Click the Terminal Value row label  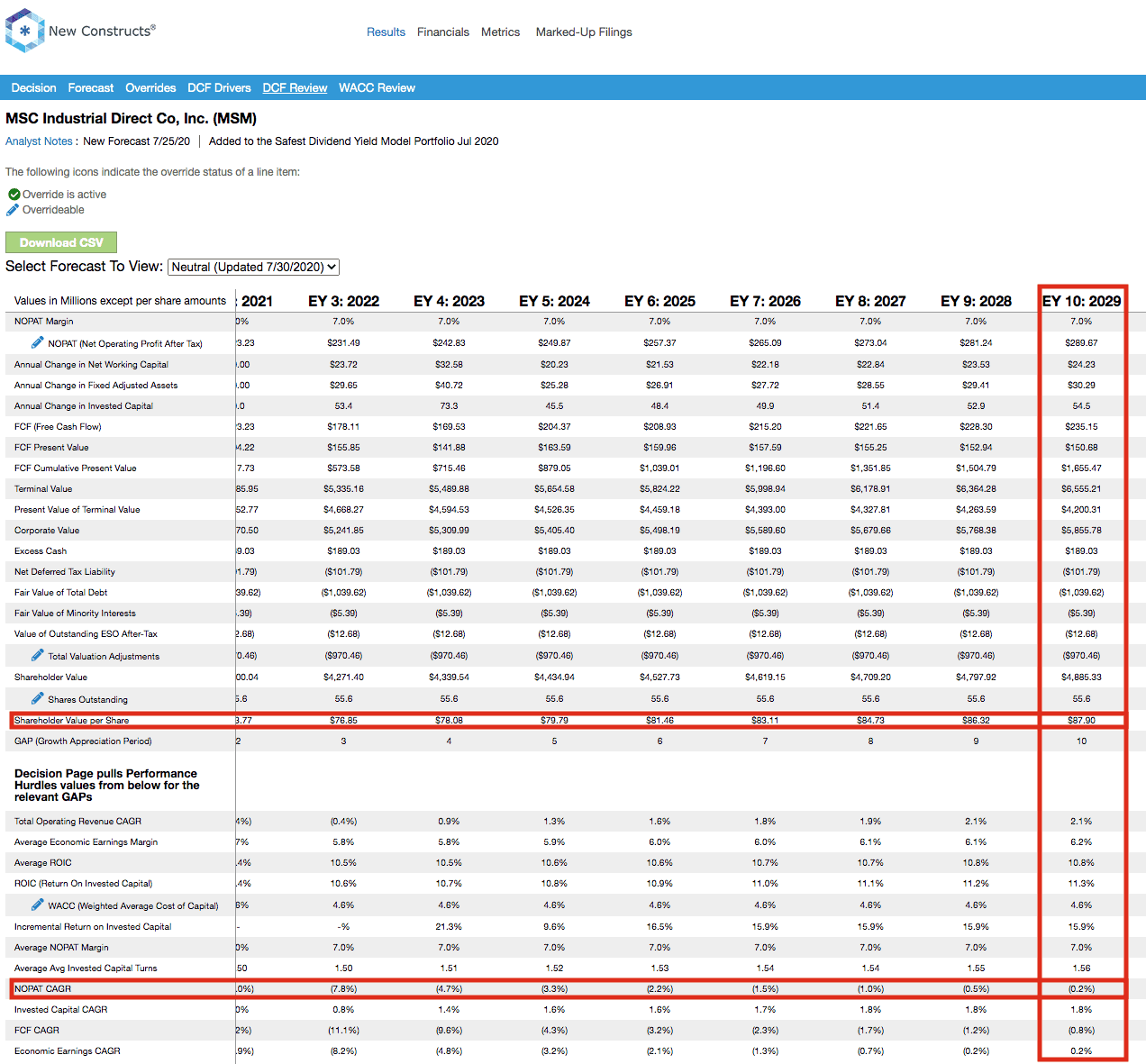click(x=43, y=489)
